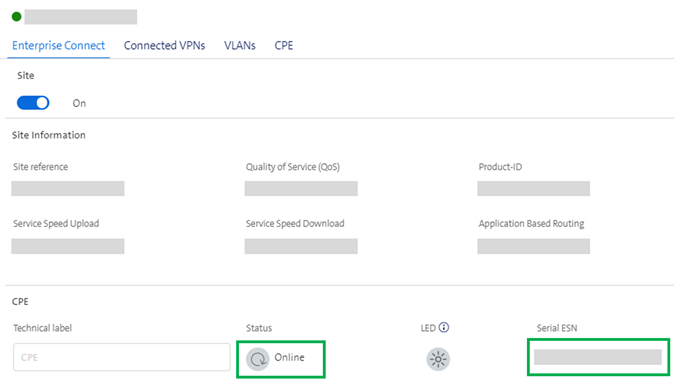
Task: Click the green online status dot
Action: [x=16, y=17]
